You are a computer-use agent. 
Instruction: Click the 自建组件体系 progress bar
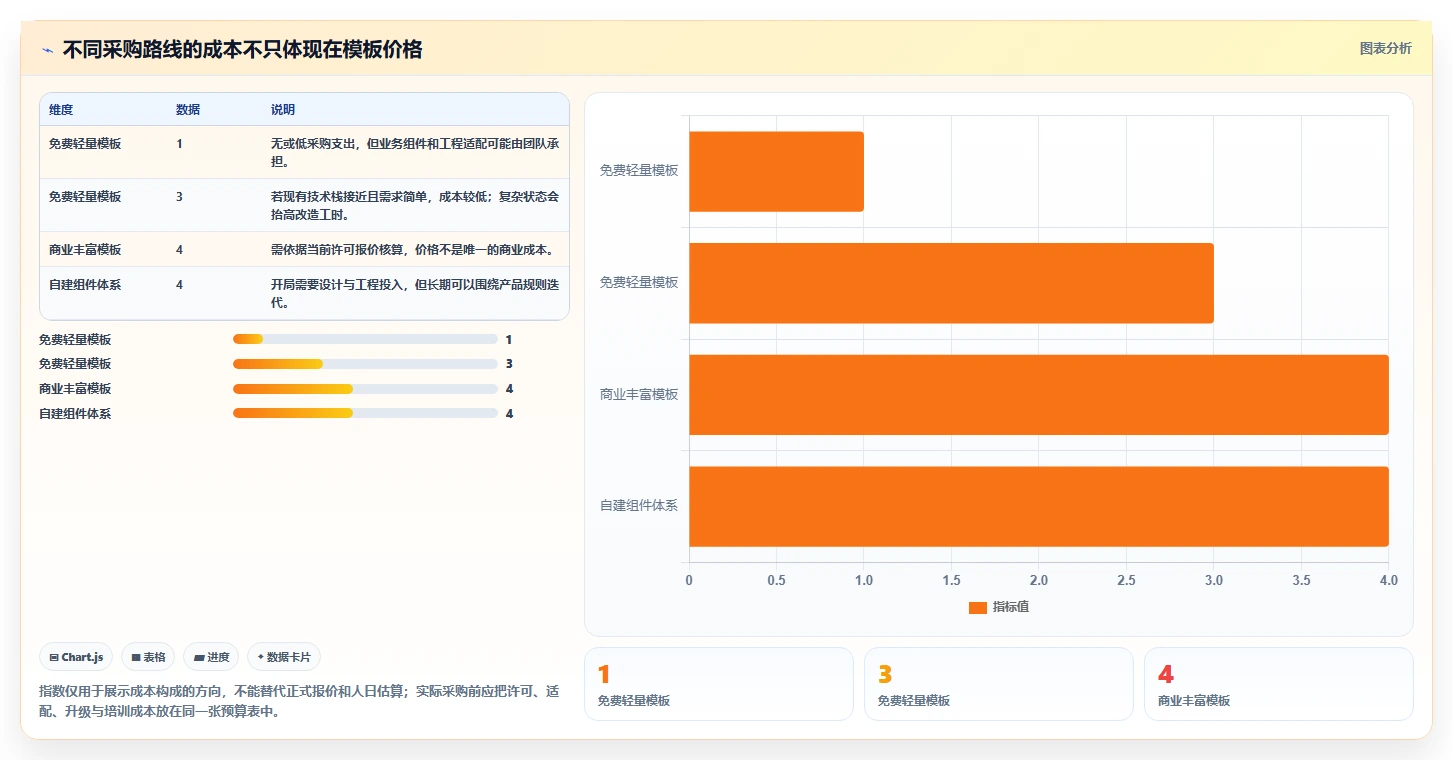pyautogui.click(x=365, y=413)
